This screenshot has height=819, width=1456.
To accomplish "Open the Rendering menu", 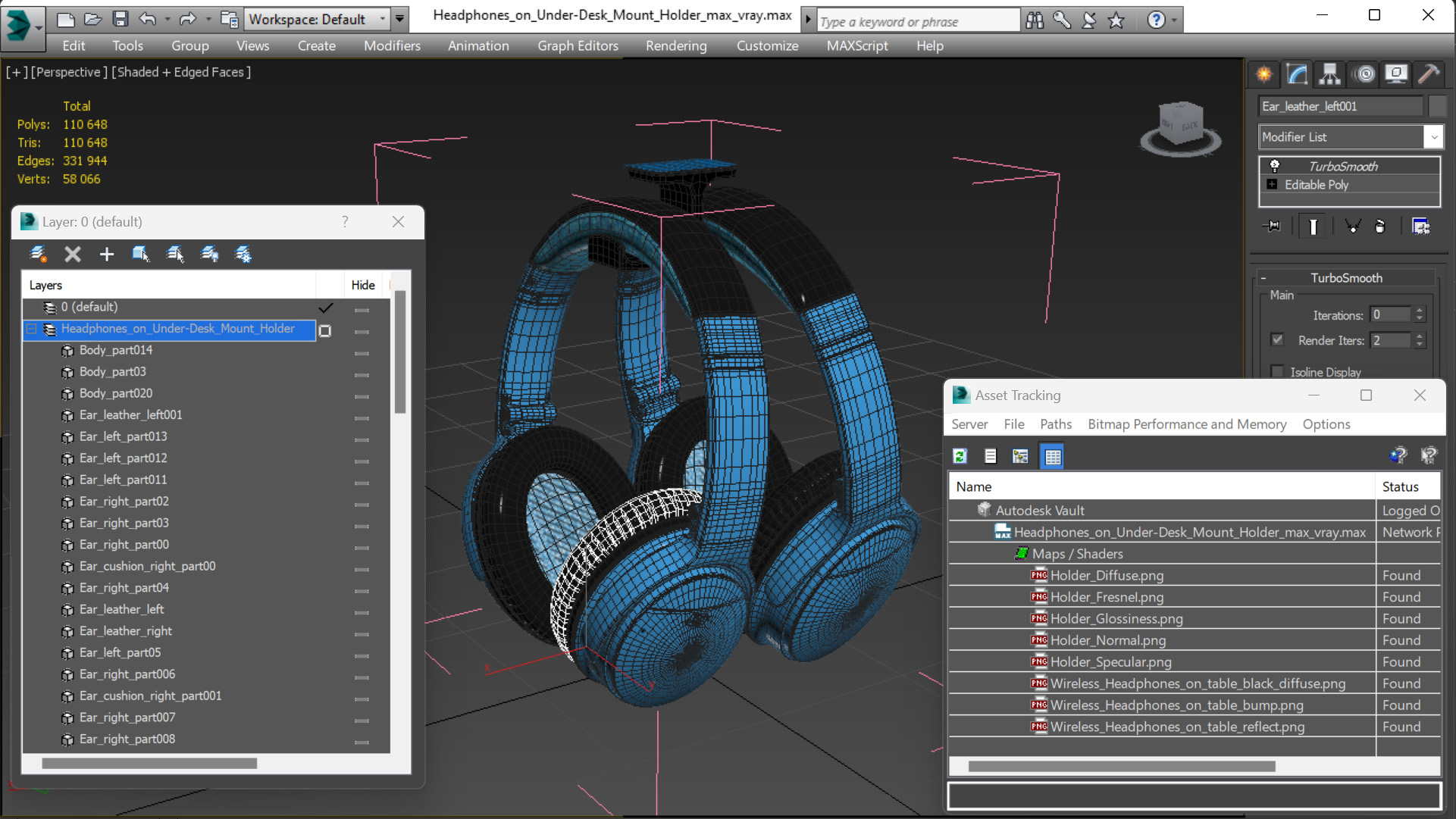I will (675, 45).
